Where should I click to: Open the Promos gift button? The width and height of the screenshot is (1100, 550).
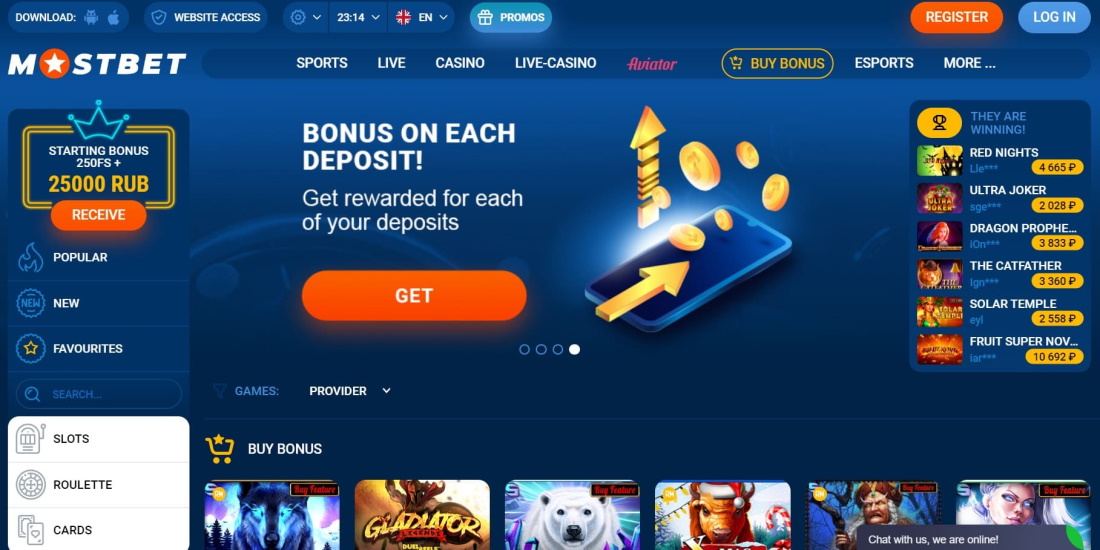coord(511,18)
